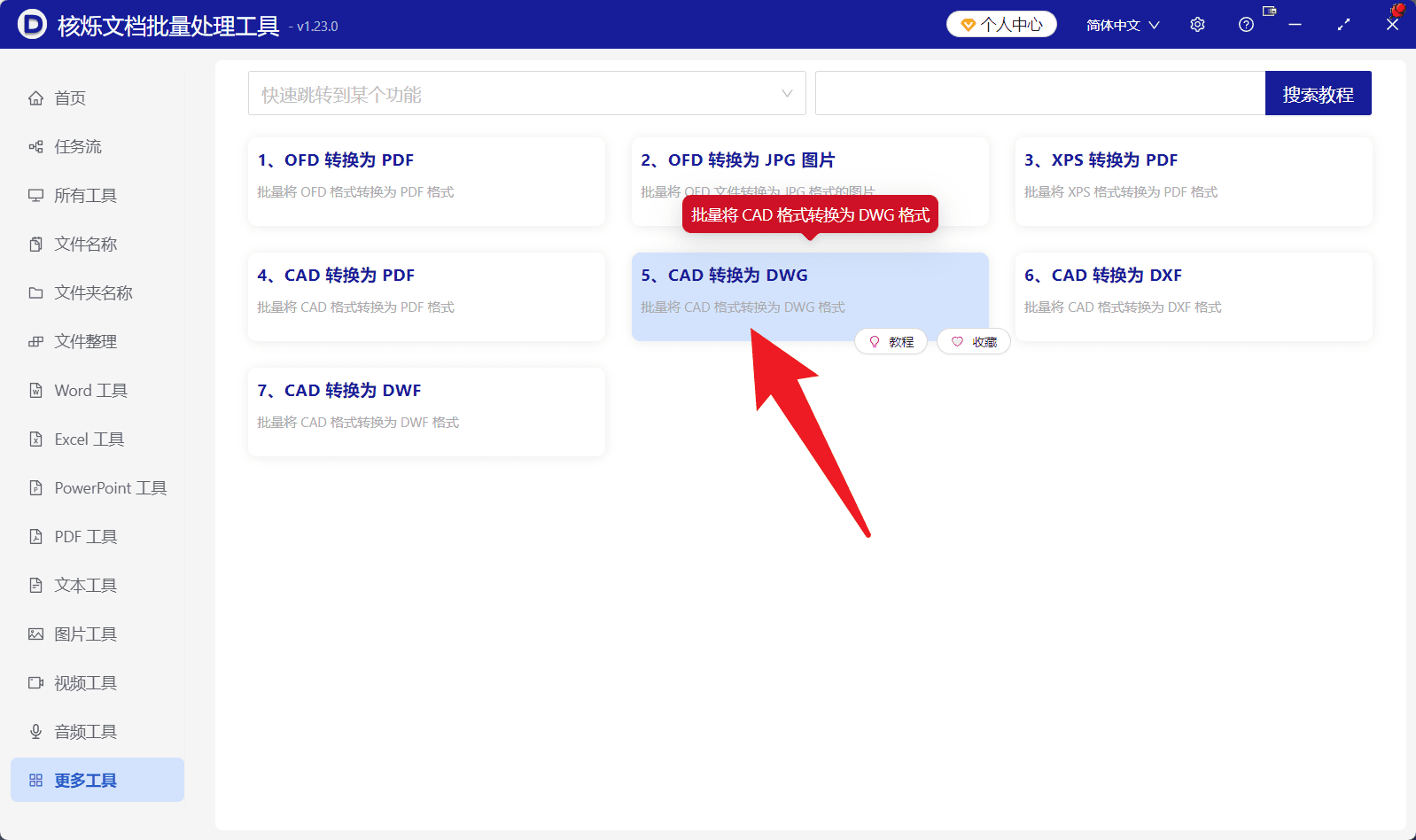Click the app logo icon in title bar

click(x=32, y=24)
